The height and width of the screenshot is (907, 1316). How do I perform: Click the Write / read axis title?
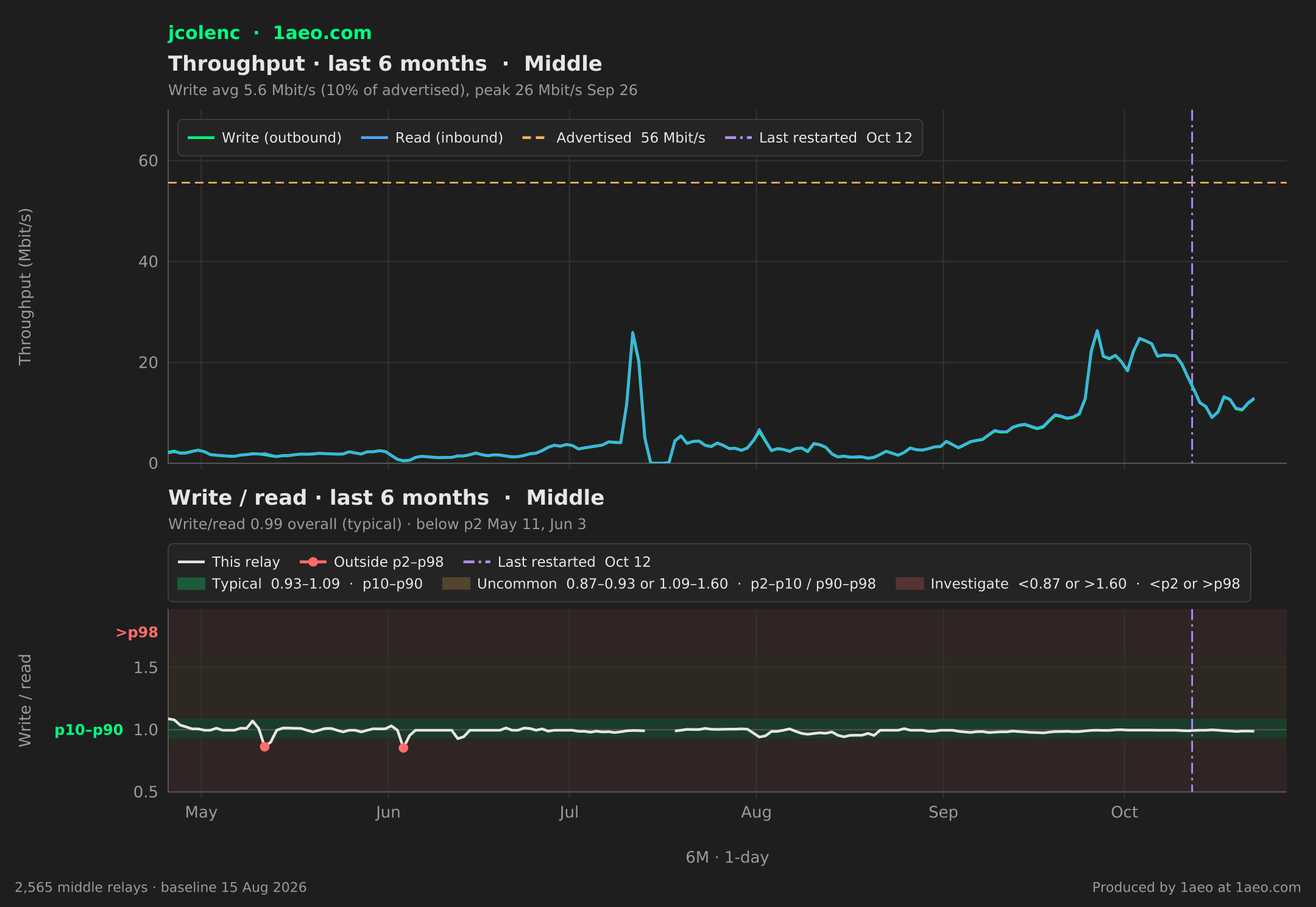pyautogui.click(x=25, y=700)
